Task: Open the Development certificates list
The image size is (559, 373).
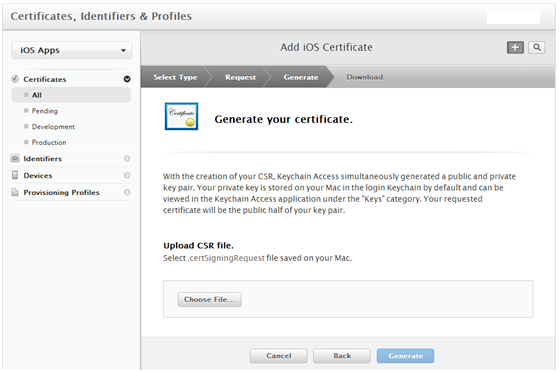Action: (x=53, y=127)
